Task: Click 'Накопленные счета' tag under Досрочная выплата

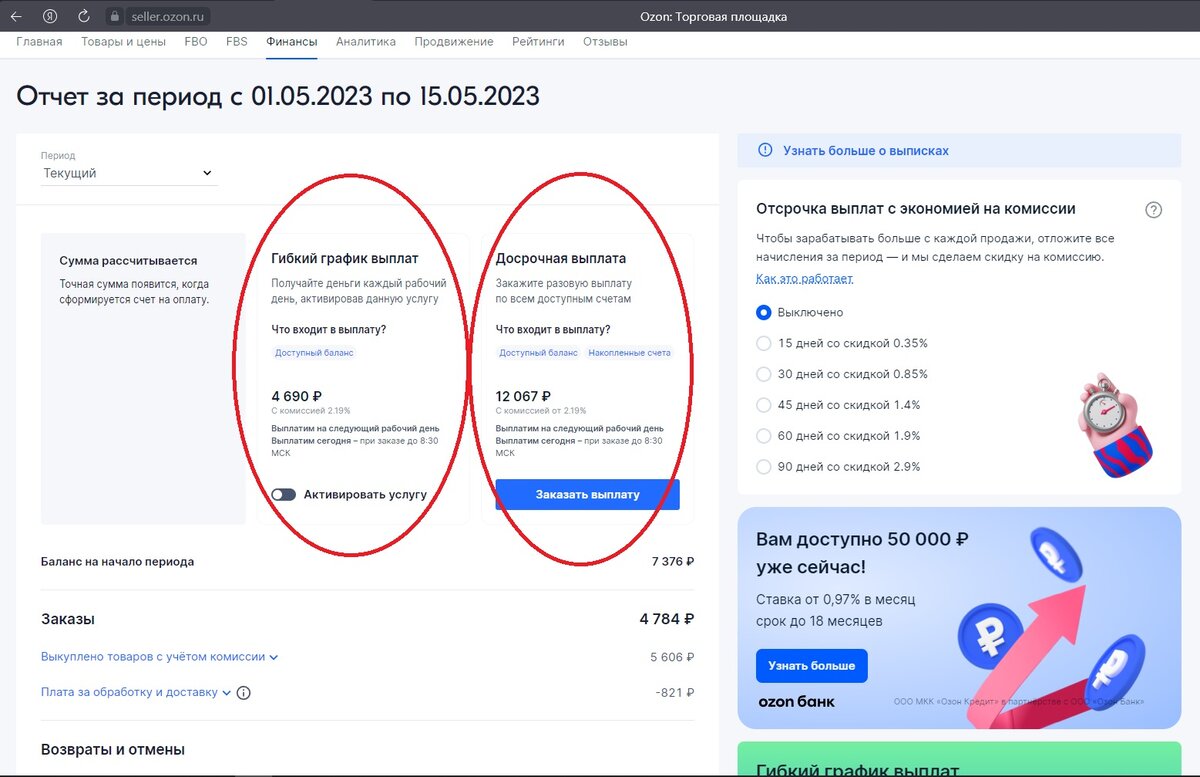Action: point(629,353)
